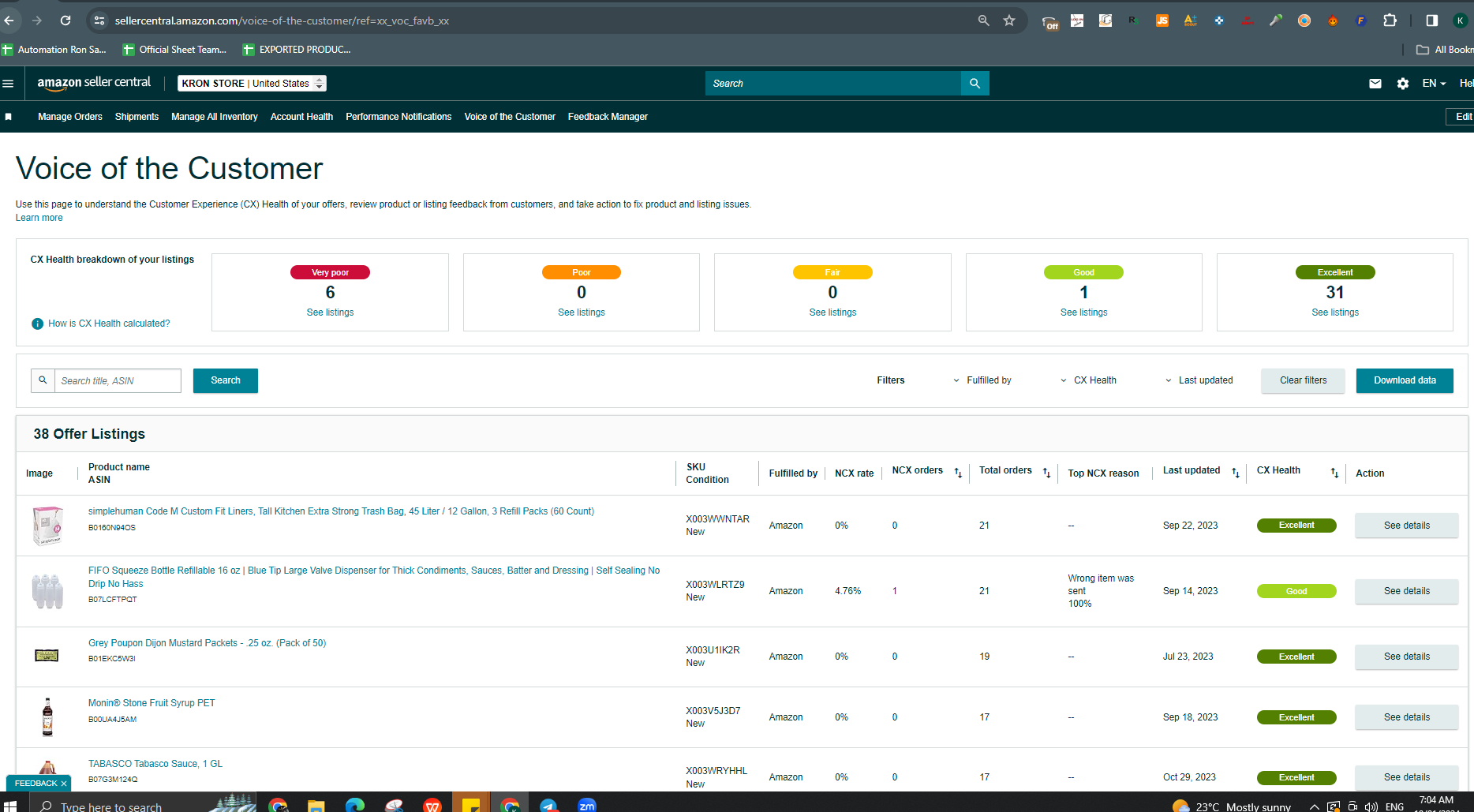Open Zoom from the taskbar
Image resolution: width=1474 pixels, height=812 pixels.
click(x=587, y=805)
